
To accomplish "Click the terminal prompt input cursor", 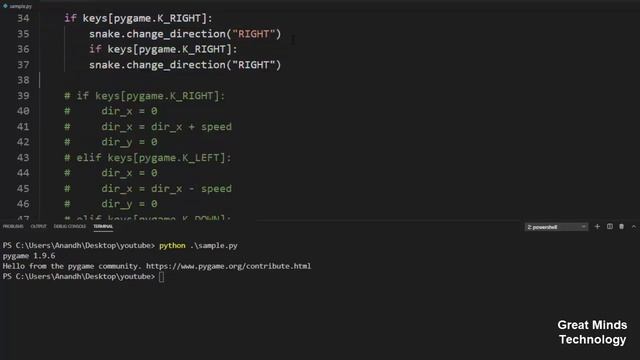I will 162,277.
